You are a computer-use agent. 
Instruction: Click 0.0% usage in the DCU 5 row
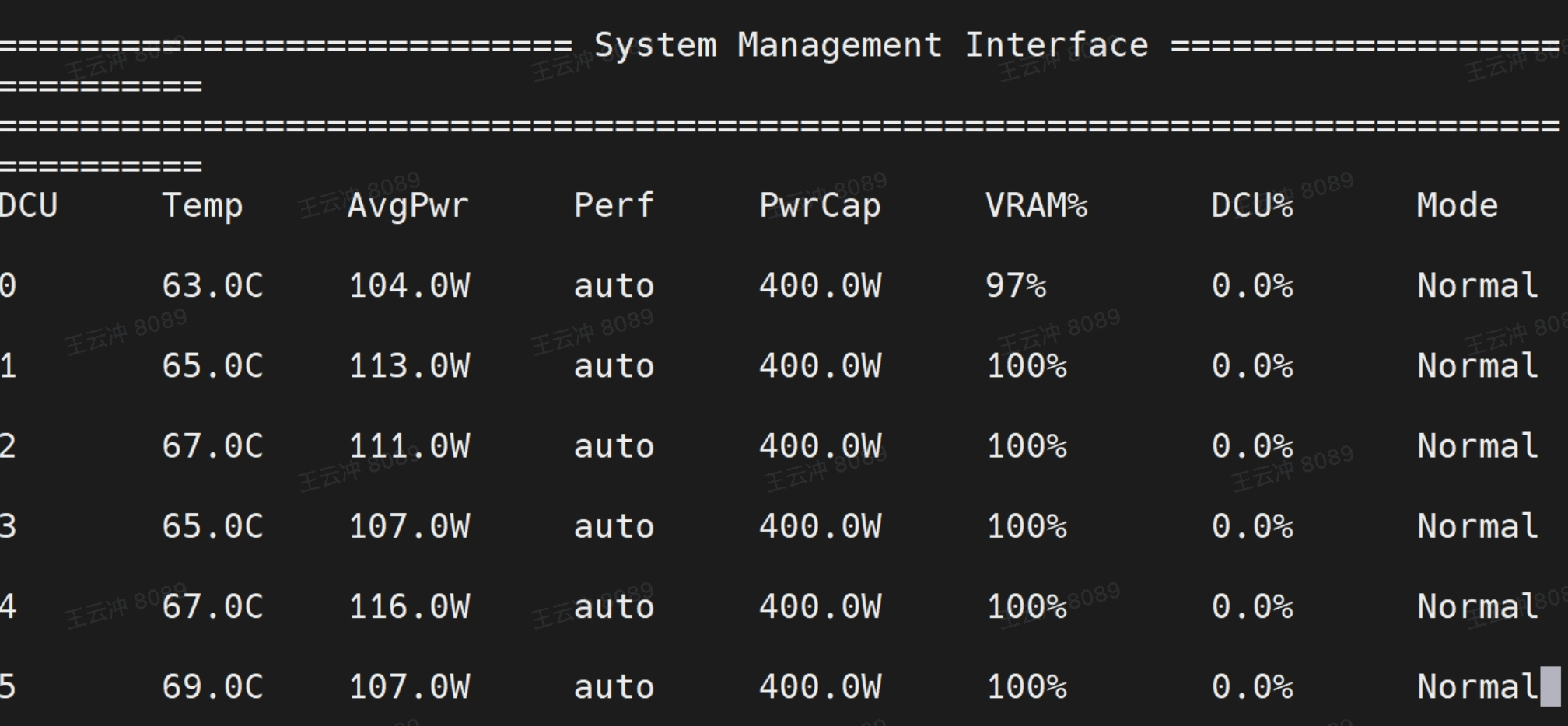pyautogui.click(x=1252, y=687)
